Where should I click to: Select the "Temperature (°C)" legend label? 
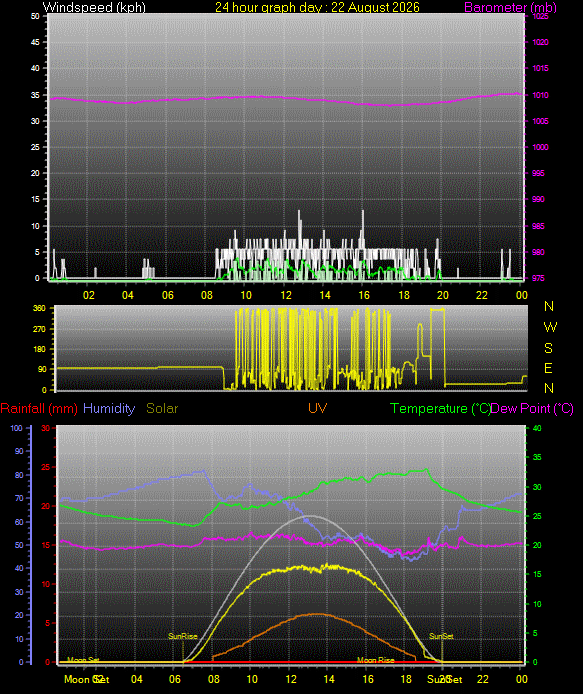pyautogui.click(x=440, y=409)
